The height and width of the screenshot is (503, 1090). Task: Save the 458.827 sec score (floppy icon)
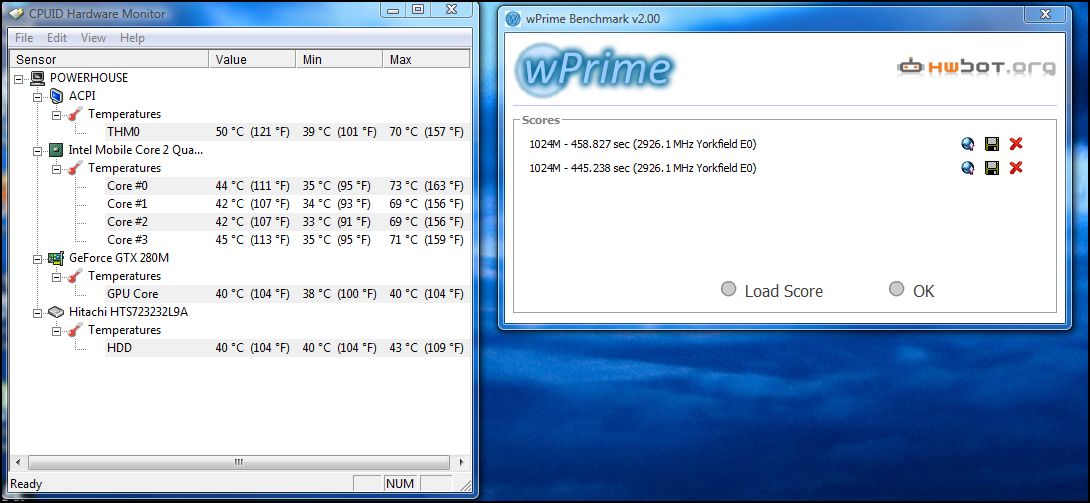(992, 145)
